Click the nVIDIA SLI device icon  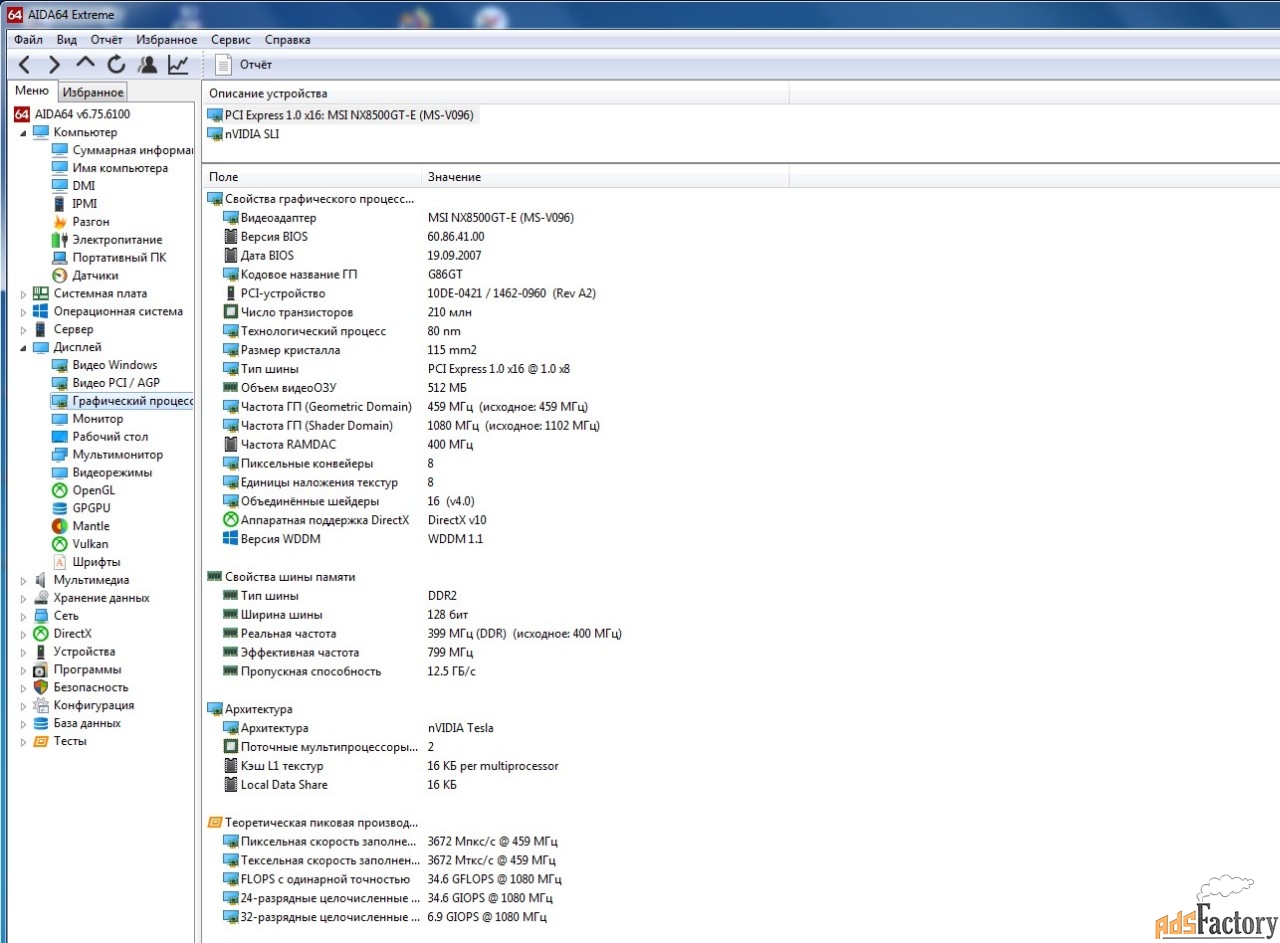point(215,134)
